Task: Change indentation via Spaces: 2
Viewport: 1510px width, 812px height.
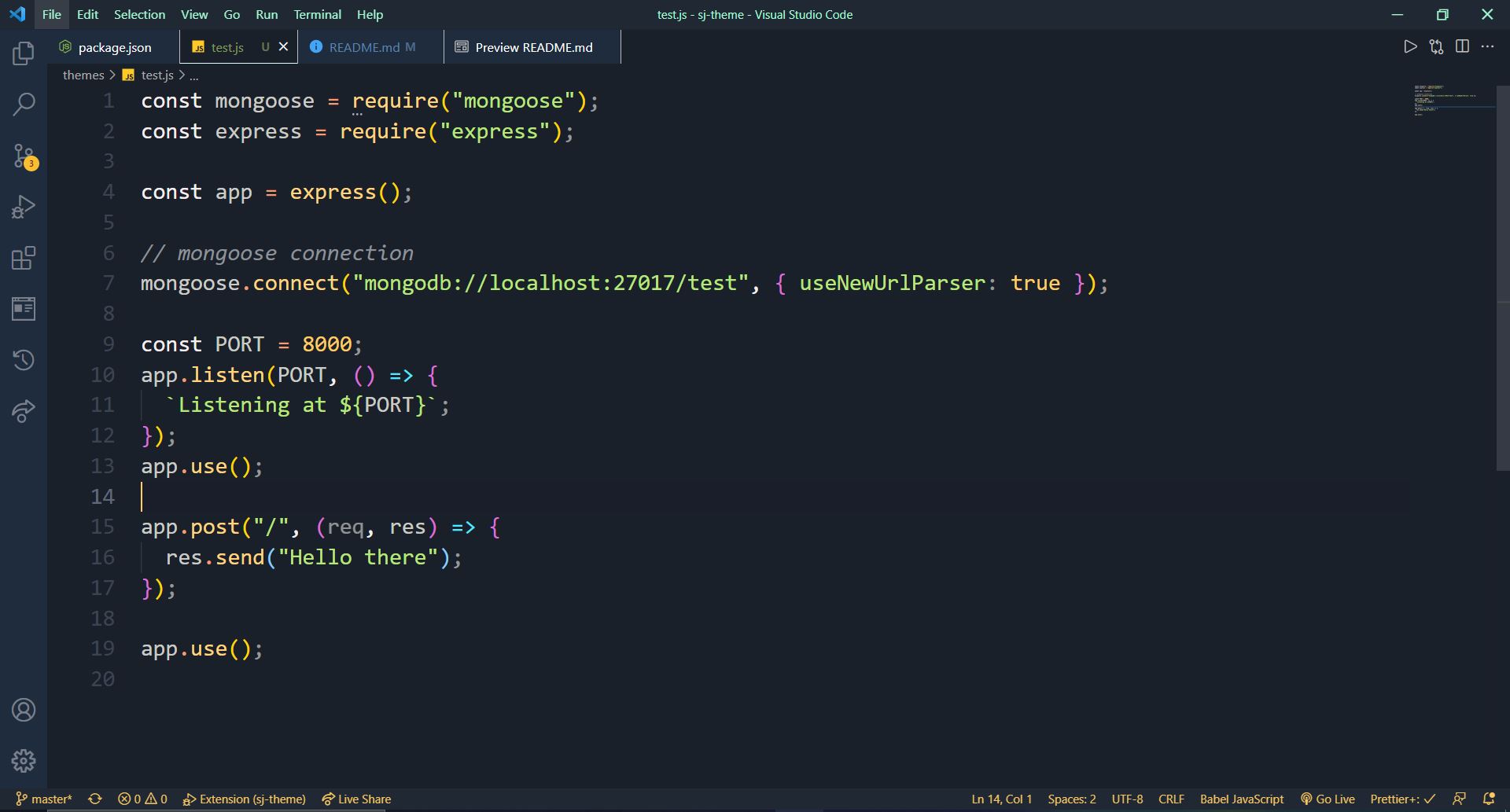Action: click(x=1071, y=799)
